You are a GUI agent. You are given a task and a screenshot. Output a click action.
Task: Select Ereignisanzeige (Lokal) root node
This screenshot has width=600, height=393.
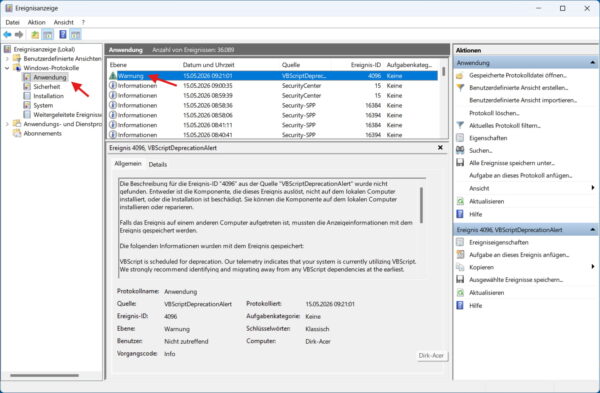(x=44, y=49)
